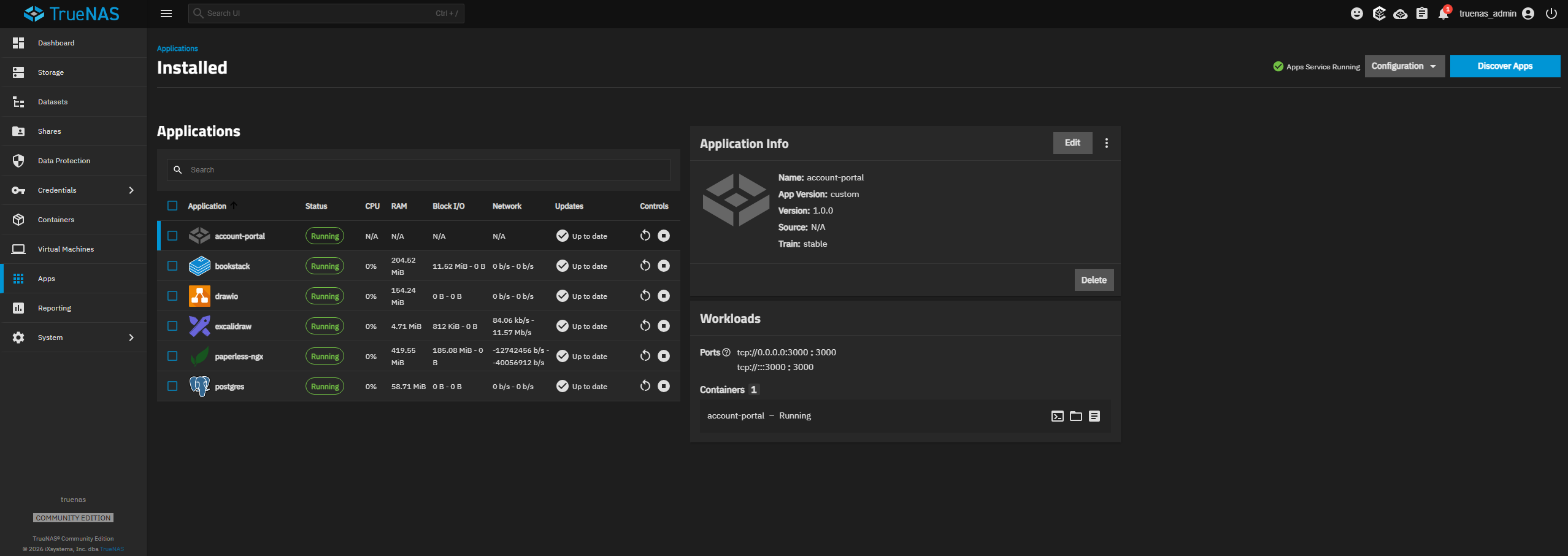Stop the excalidraw app
This screenshot has width=1568, height=556.
click(x=664, y=326)
